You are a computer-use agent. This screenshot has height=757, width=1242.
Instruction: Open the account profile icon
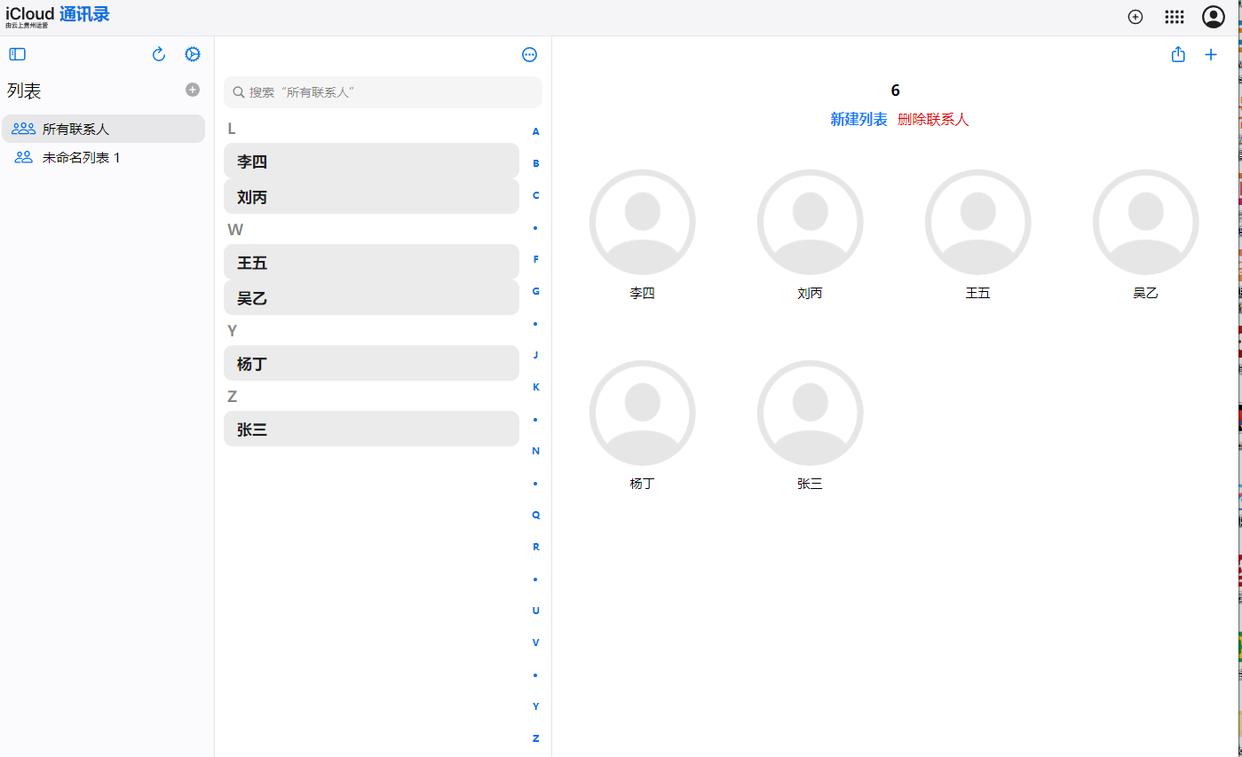point(1213,17)
